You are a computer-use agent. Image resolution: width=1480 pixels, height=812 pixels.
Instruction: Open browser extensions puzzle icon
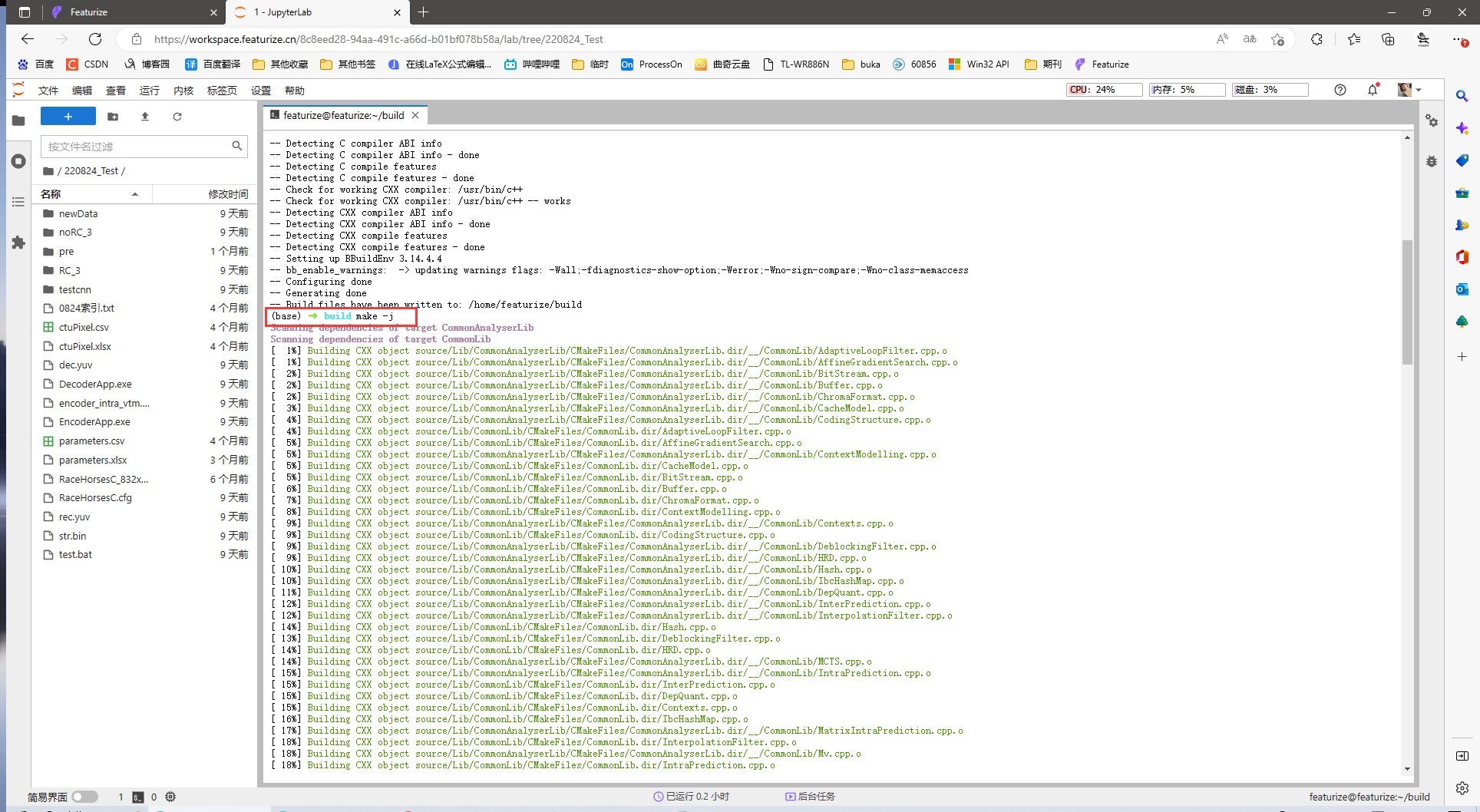pos(1316,39)
